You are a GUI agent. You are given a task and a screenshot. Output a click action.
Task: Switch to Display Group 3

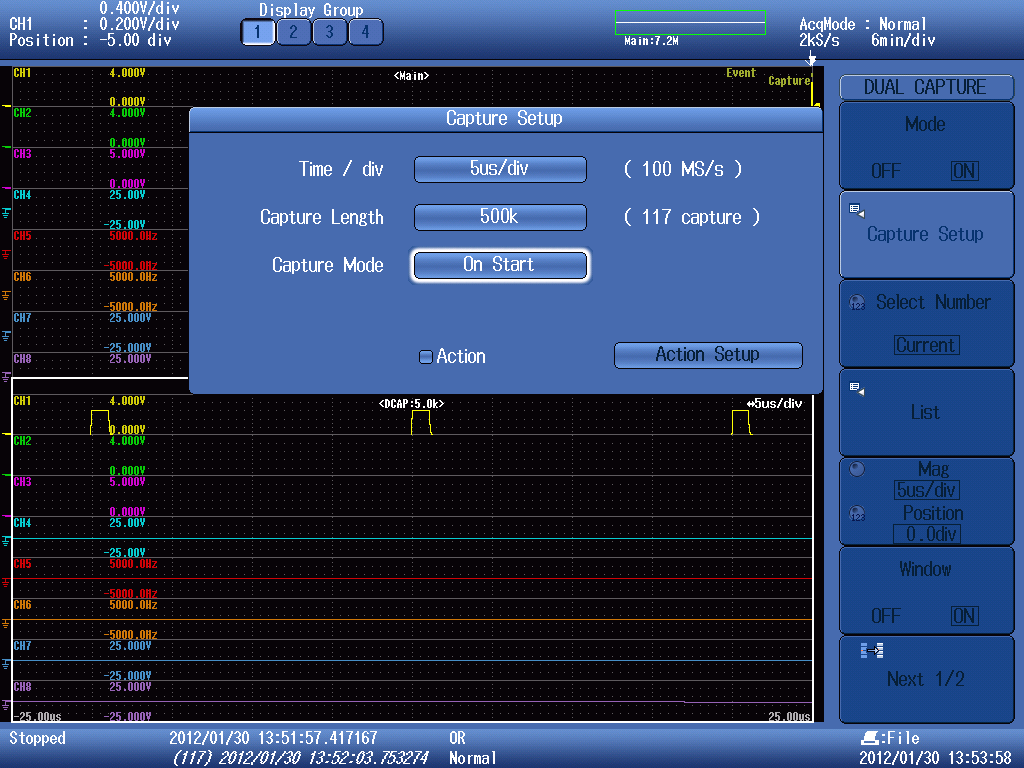pyautogui.click(x=329, y=32)
